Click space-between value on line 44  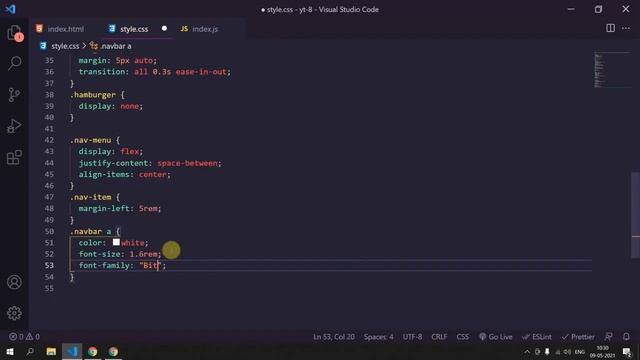click(x=188, y=163)
